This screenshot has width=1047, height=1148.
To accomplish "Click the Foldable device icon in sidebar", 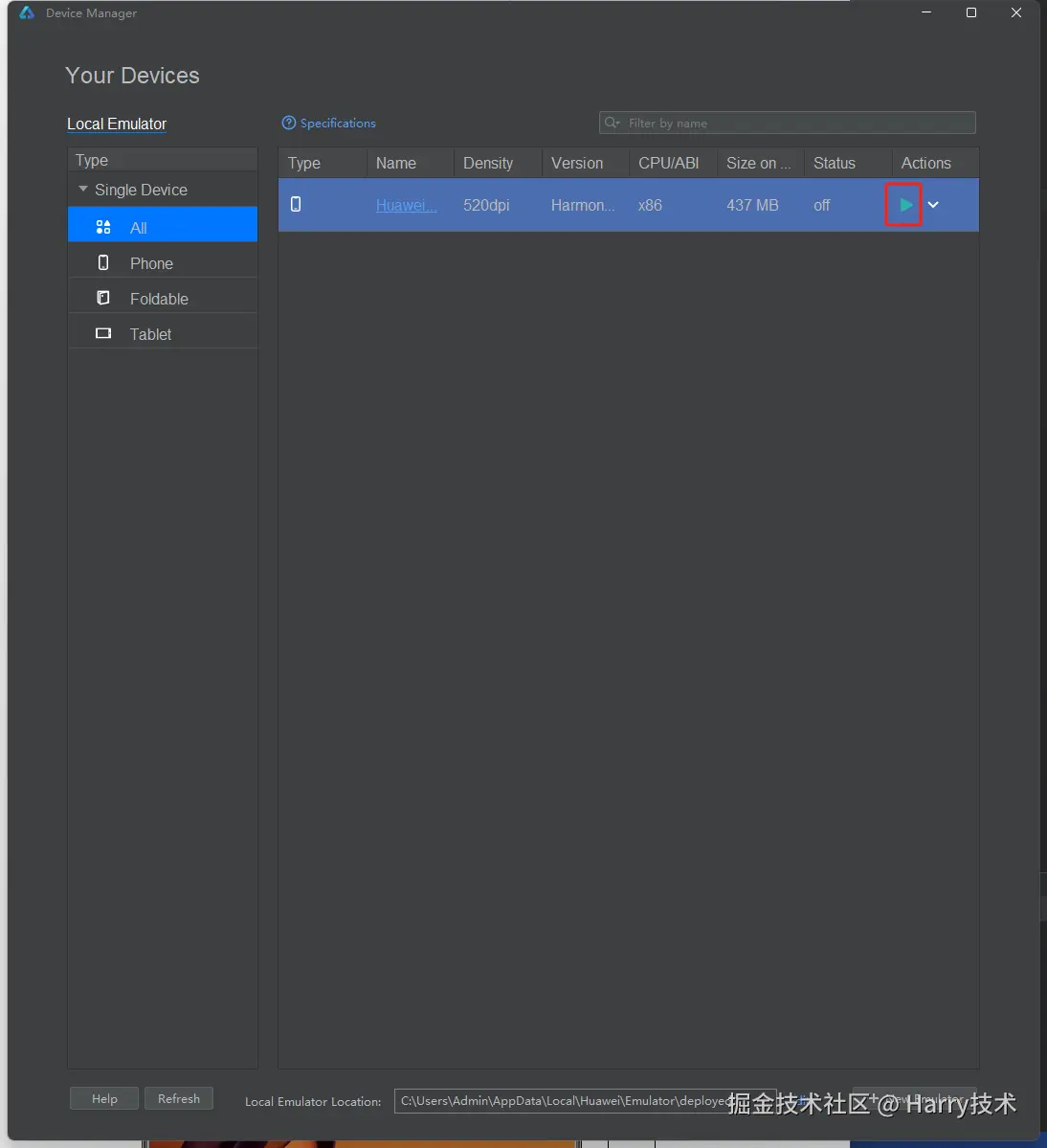I will coord(103,298).
